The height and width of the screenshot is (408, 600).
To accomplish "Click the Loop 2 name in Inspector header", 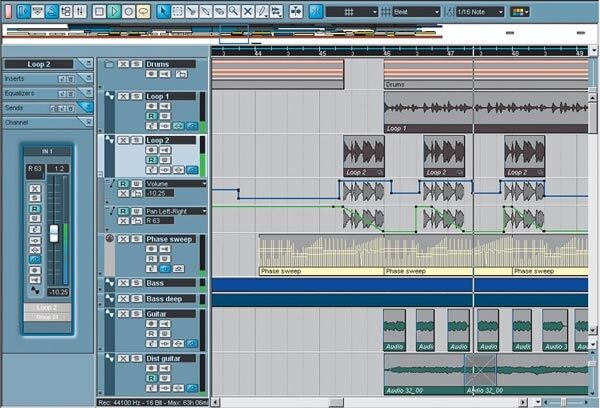I will 39,64.
